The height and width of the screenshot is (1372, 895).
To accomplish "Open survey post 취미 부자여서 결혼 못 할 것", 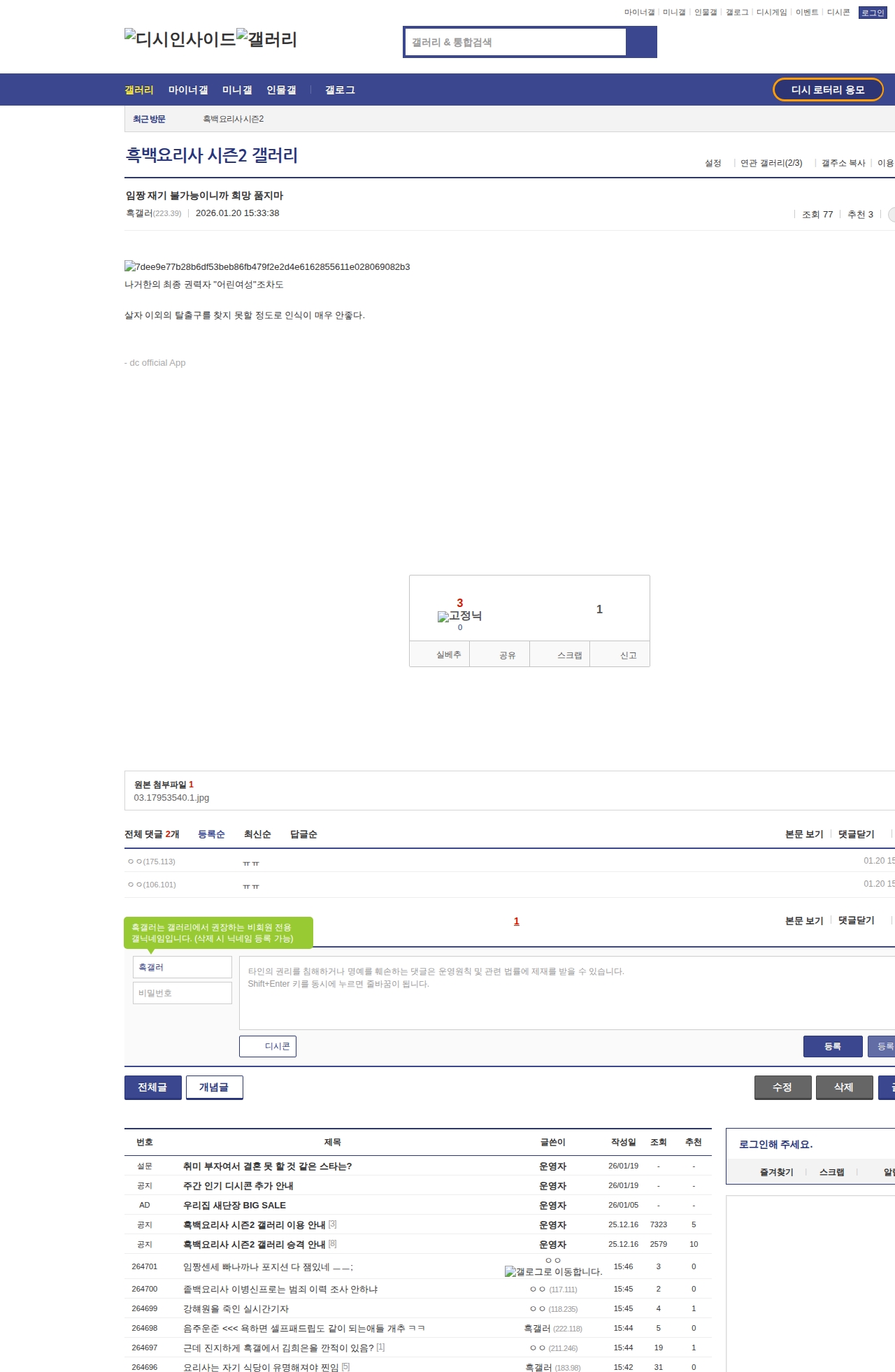I will [268, 1166].
